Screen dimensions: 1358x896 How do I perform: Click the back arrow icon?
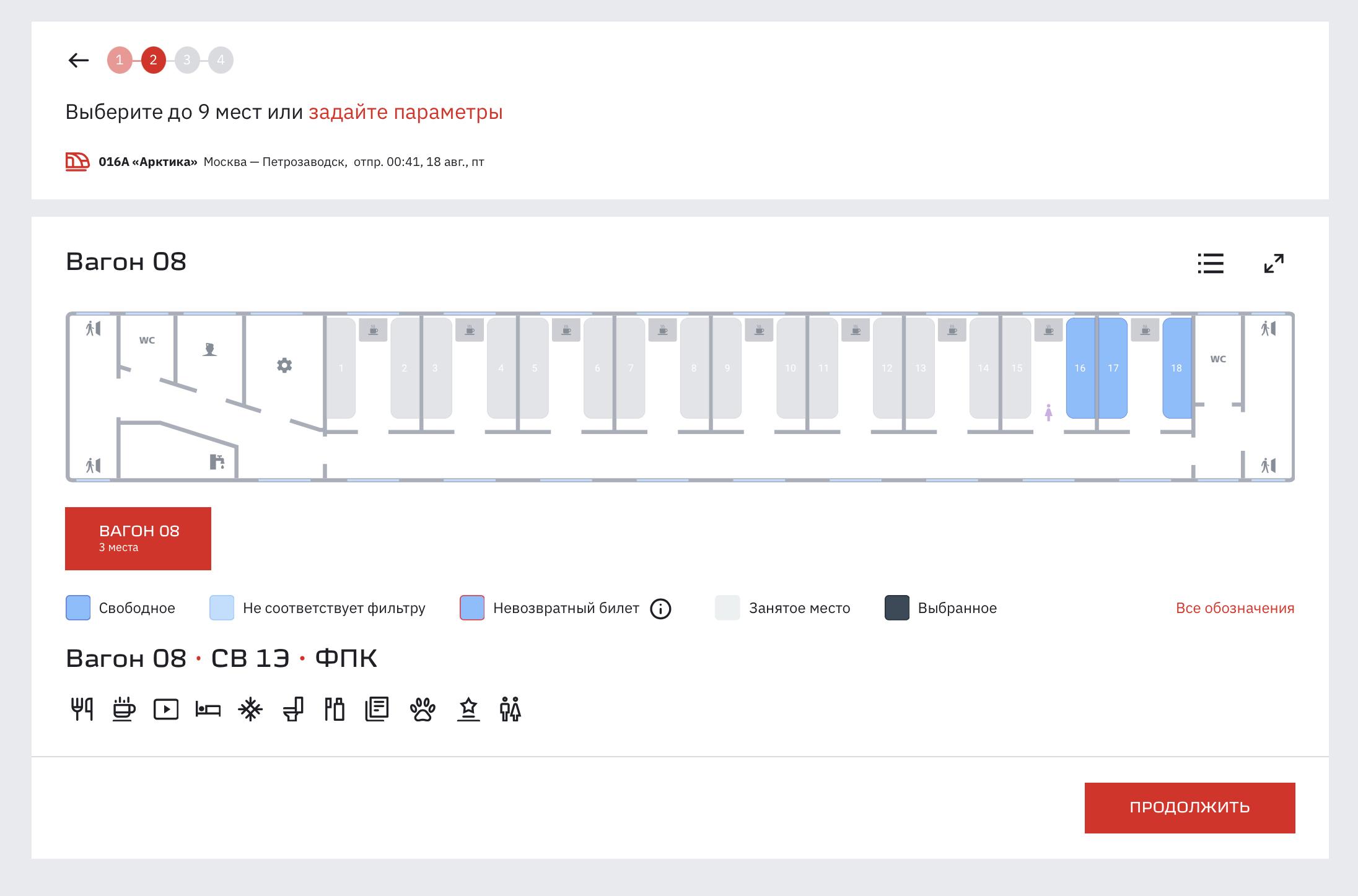click(x=79, y=60)
